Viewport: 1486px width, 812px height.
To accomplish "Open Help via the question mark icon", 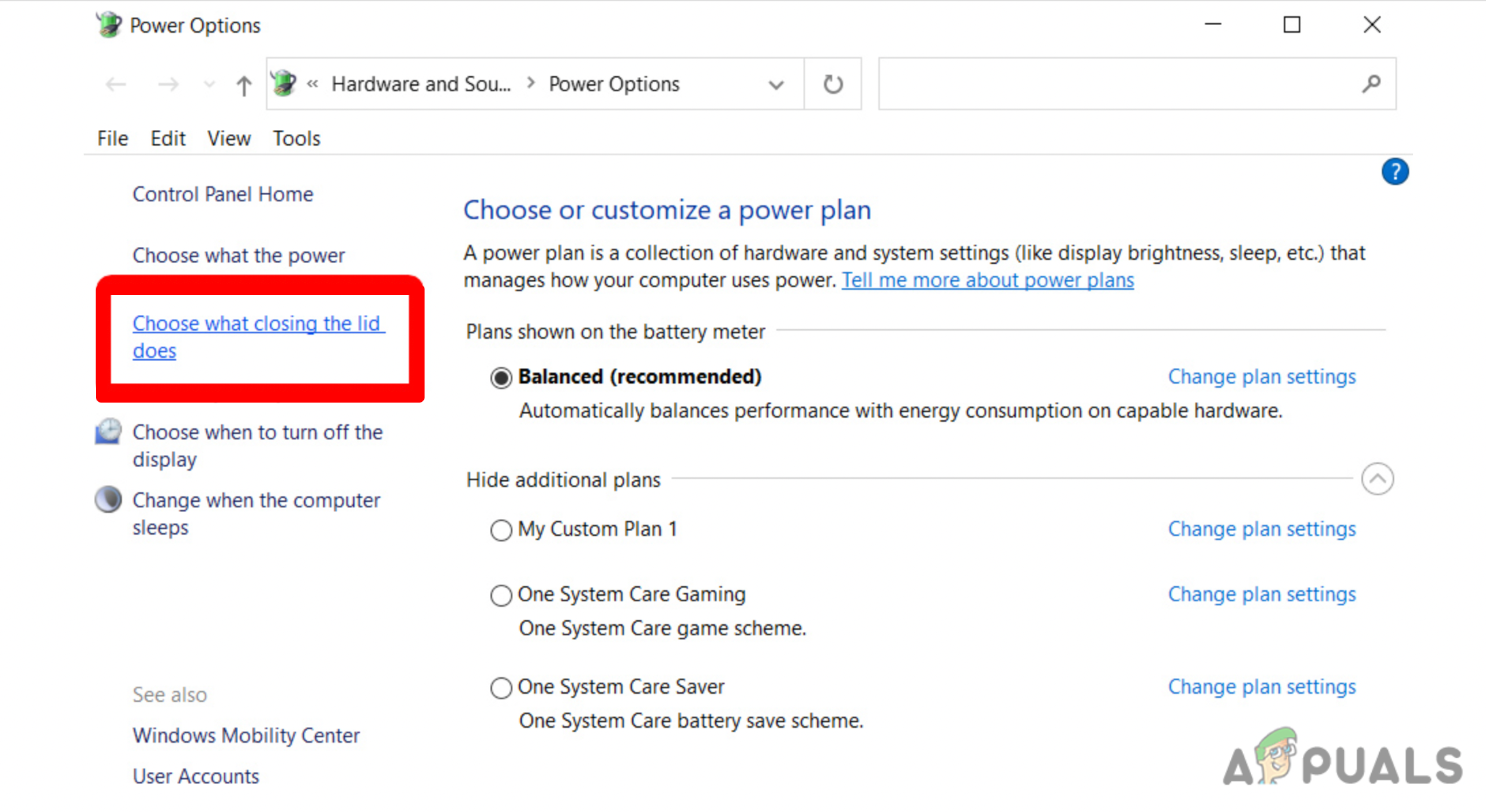I will pos(1396,171).
